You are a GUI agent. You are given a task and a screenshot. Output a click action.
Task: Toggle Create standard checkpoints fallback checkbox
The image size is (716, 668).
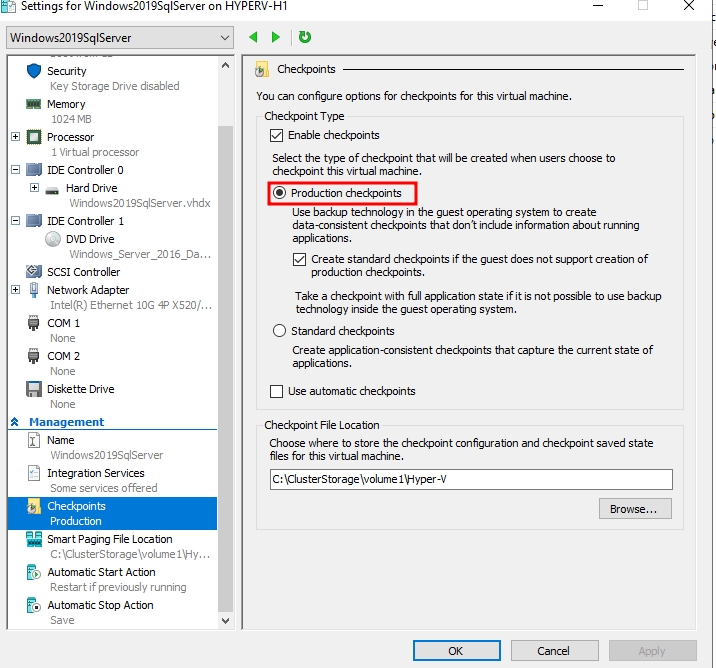pos(300,259)
